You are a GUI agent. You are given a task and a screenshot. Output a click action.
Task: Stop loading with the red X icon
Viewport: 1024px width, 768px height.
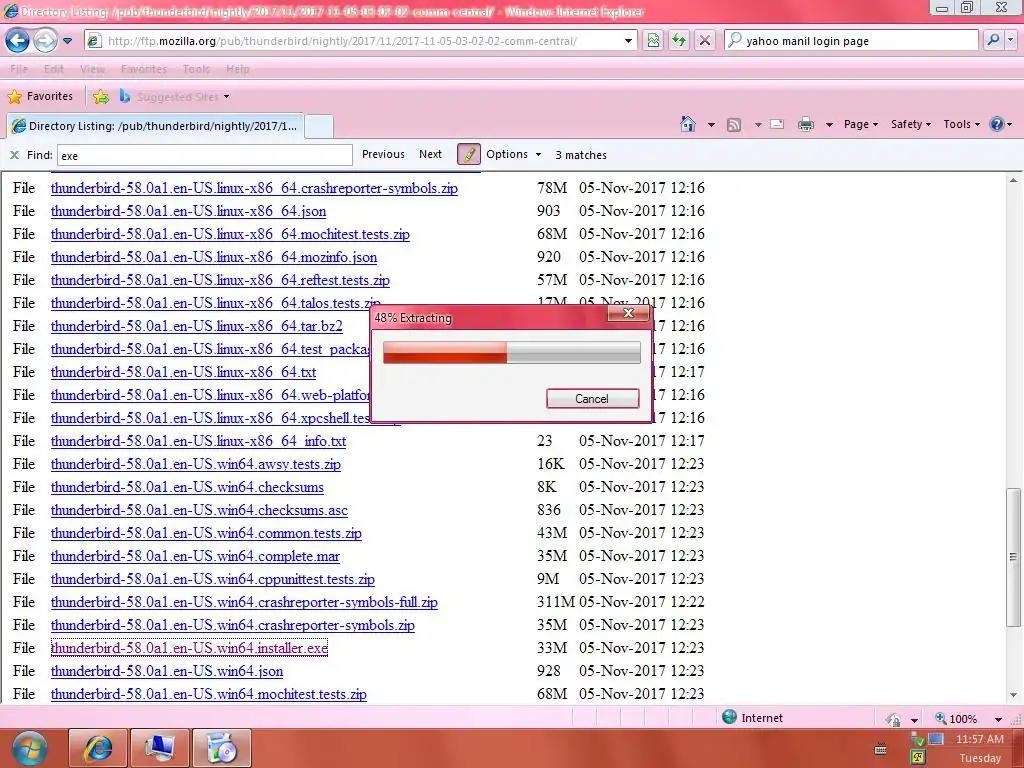click(x=705, y=40)
